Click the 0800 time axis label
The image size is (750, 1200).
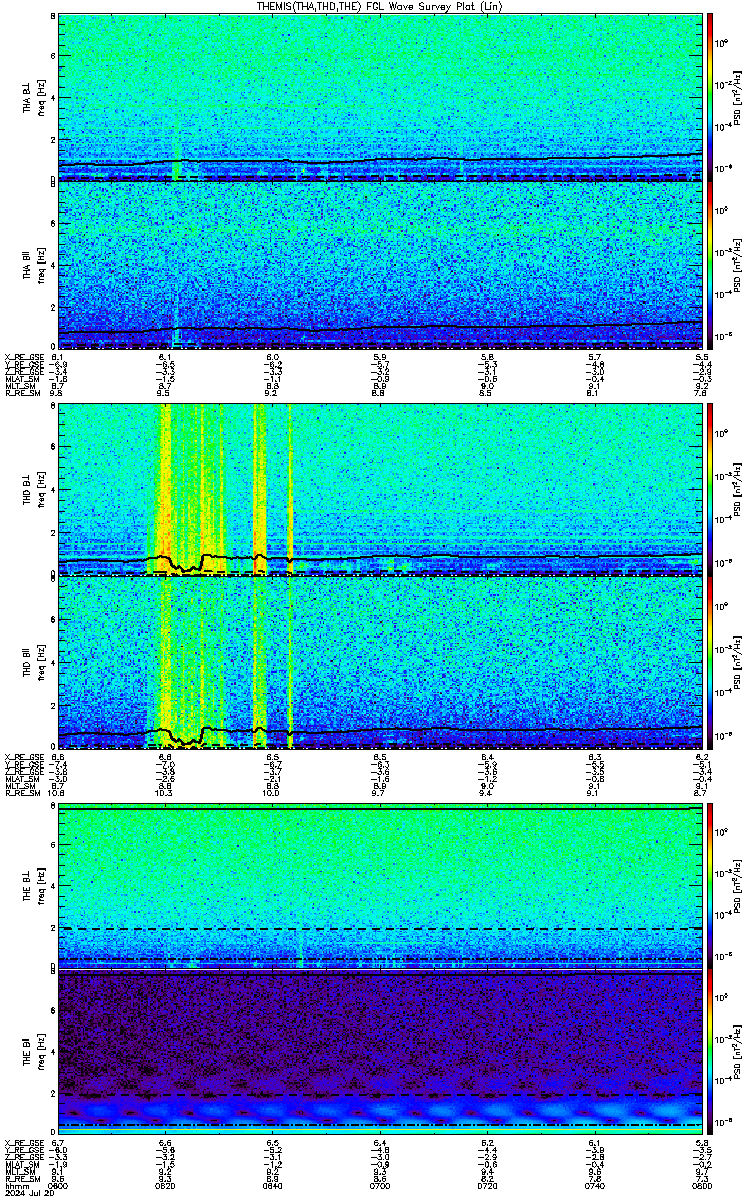[x=702, y=1186]
